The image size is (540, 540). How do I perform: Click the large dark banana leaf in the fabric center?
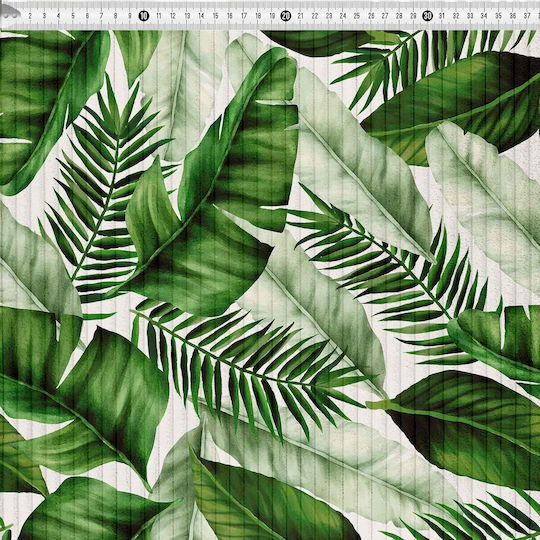coord(214,193)
